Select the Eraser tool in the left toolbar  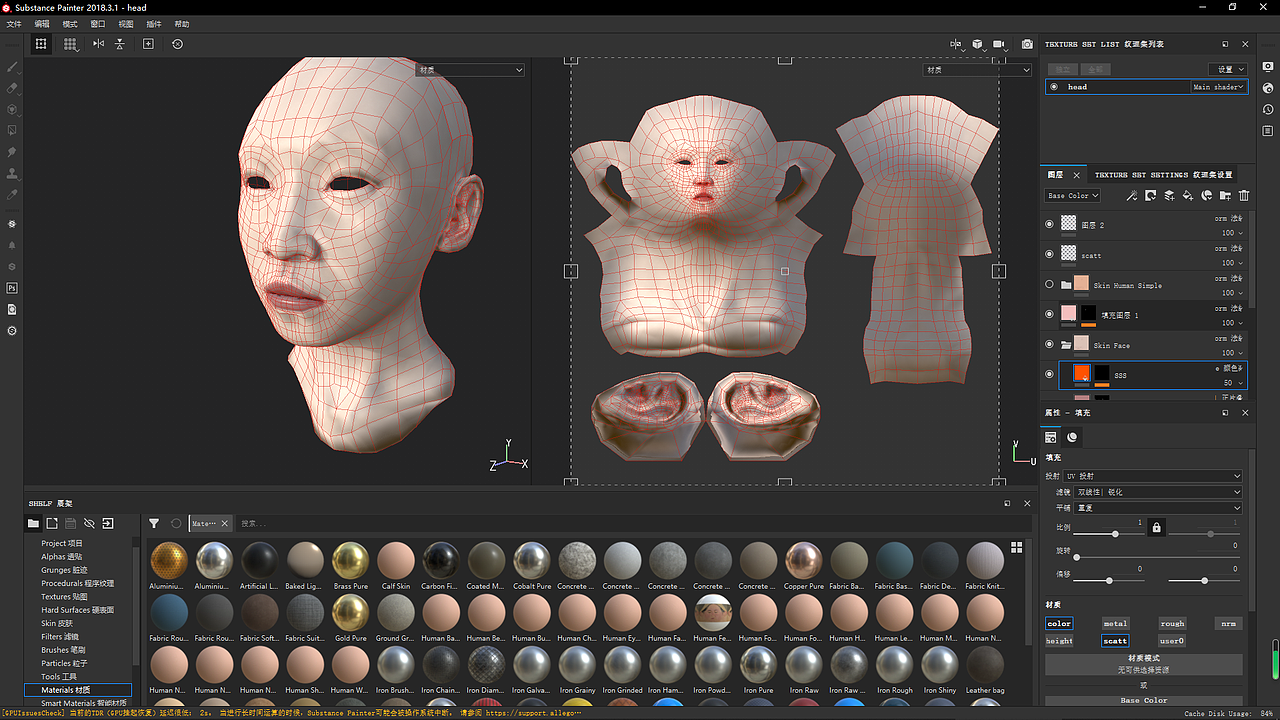[12, 89]
